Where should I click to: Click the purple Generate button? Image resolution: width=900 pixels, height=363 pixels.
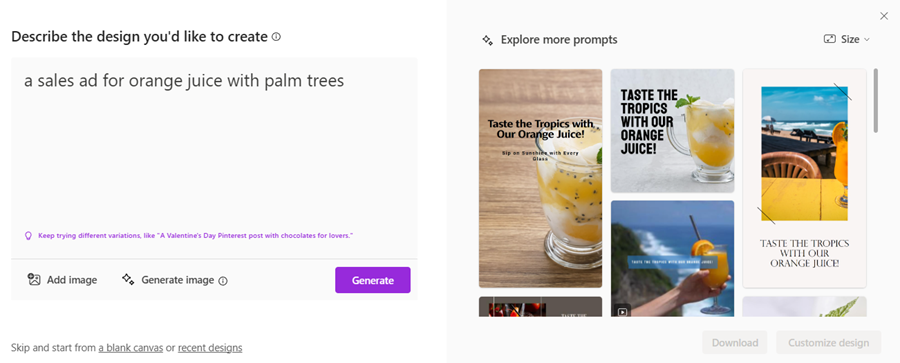coord(373,280)
